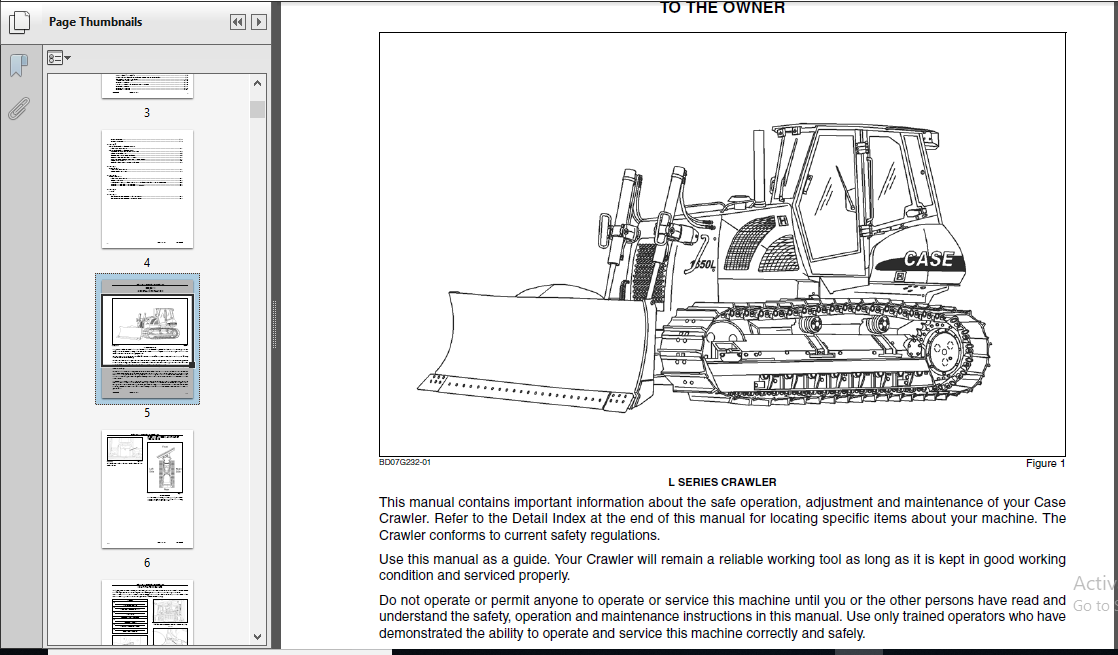
Task: Select page 5 thumbnail
Action: pos(148,339)
